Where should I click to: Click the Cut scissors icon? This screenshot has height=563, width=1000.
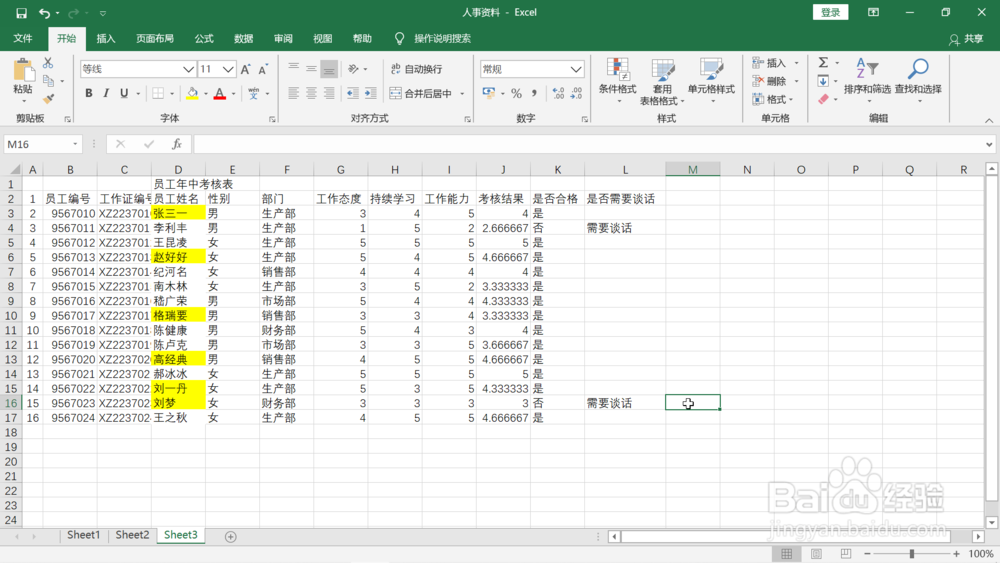pos(48,63)
